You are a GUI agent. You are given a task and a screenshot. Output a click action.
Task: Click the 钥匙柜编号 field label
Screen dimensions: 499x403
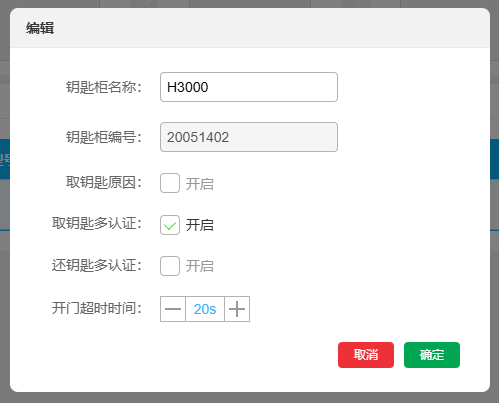coord(104,137)
